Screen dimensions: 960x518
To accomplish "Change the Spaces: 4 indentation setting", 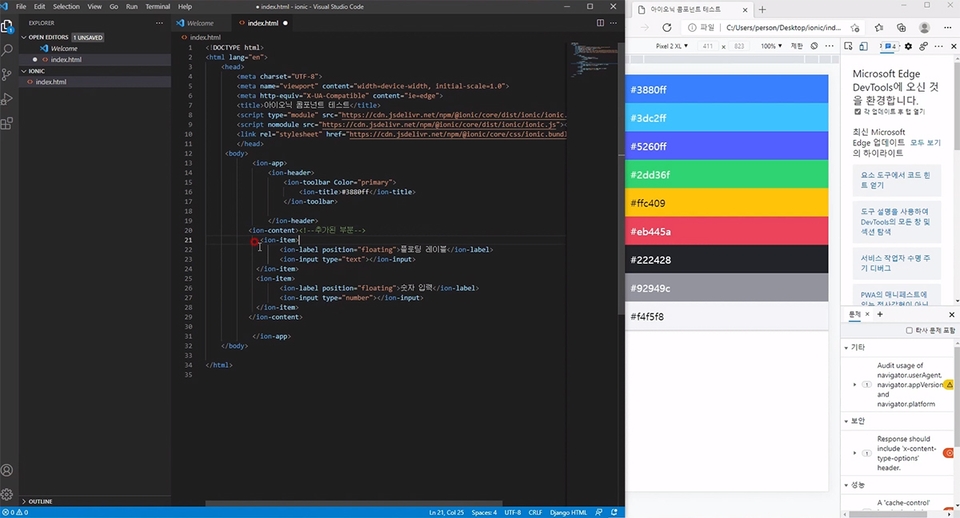I will (x=484, y=512).
